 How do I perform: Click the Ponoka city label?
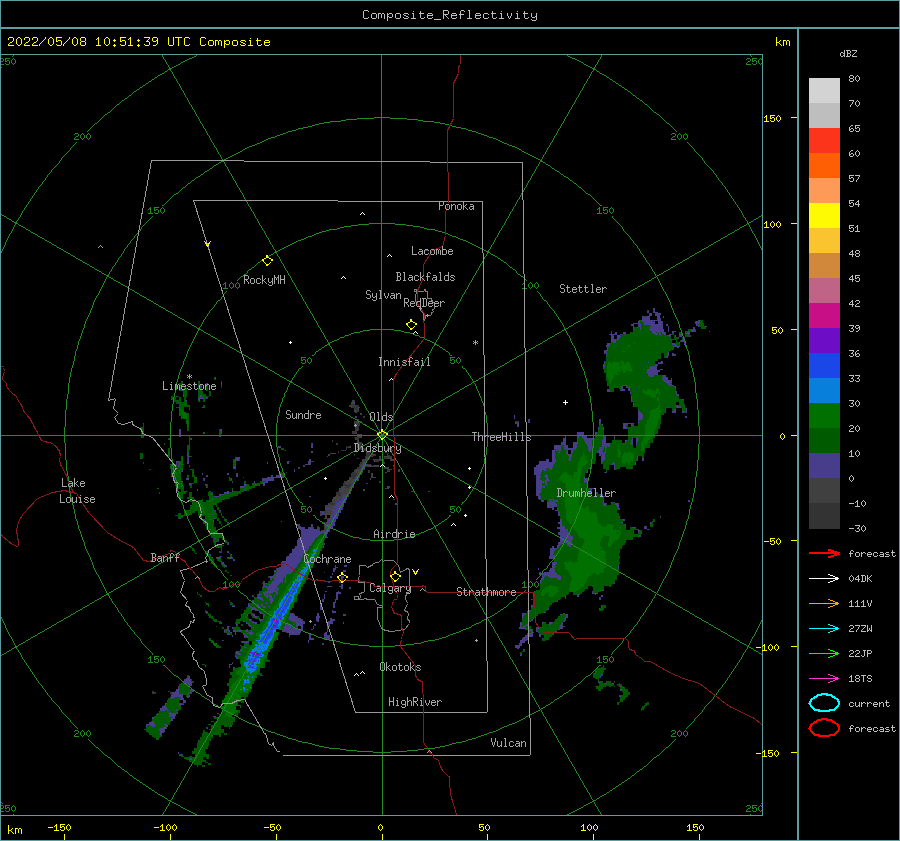(456, 206)
